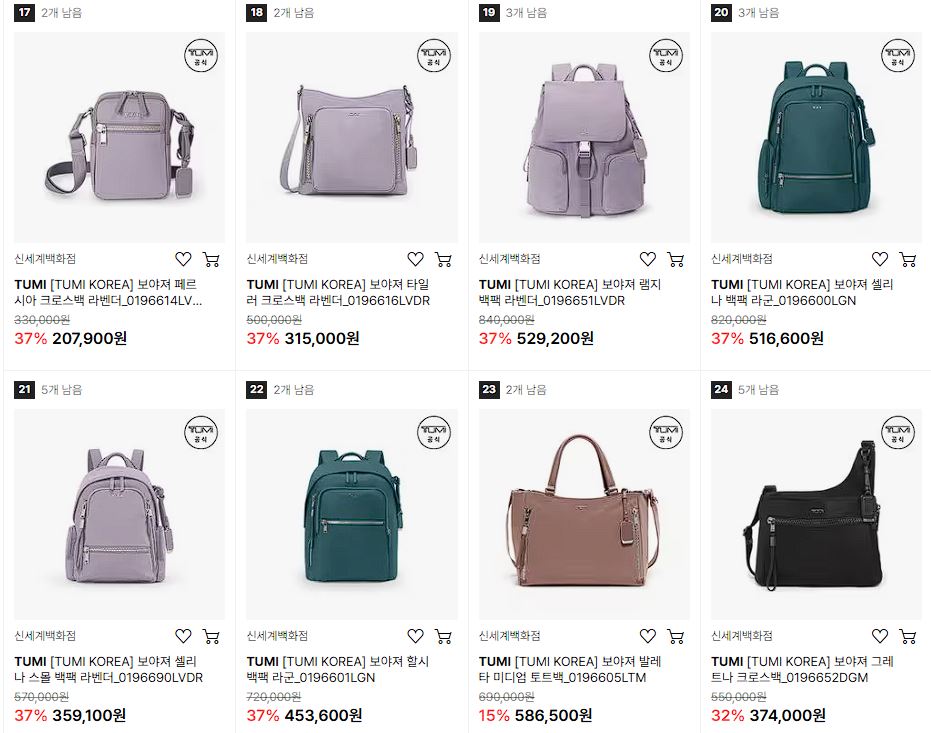Viewport: 931px width, 733px height.
Task: Add Gretna crossbody bag to cart
Action: pos(907,636)
